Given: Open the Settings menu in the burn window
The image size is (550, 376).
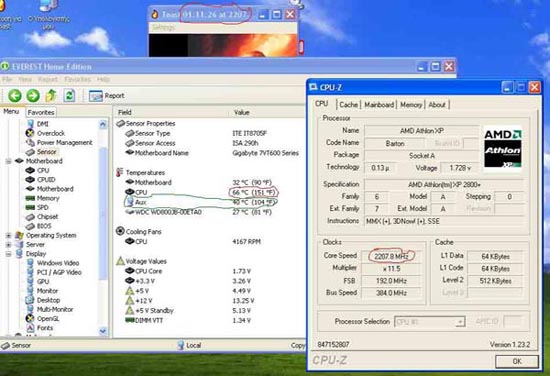Looking at the screenshot, I should tap(163, 27).
